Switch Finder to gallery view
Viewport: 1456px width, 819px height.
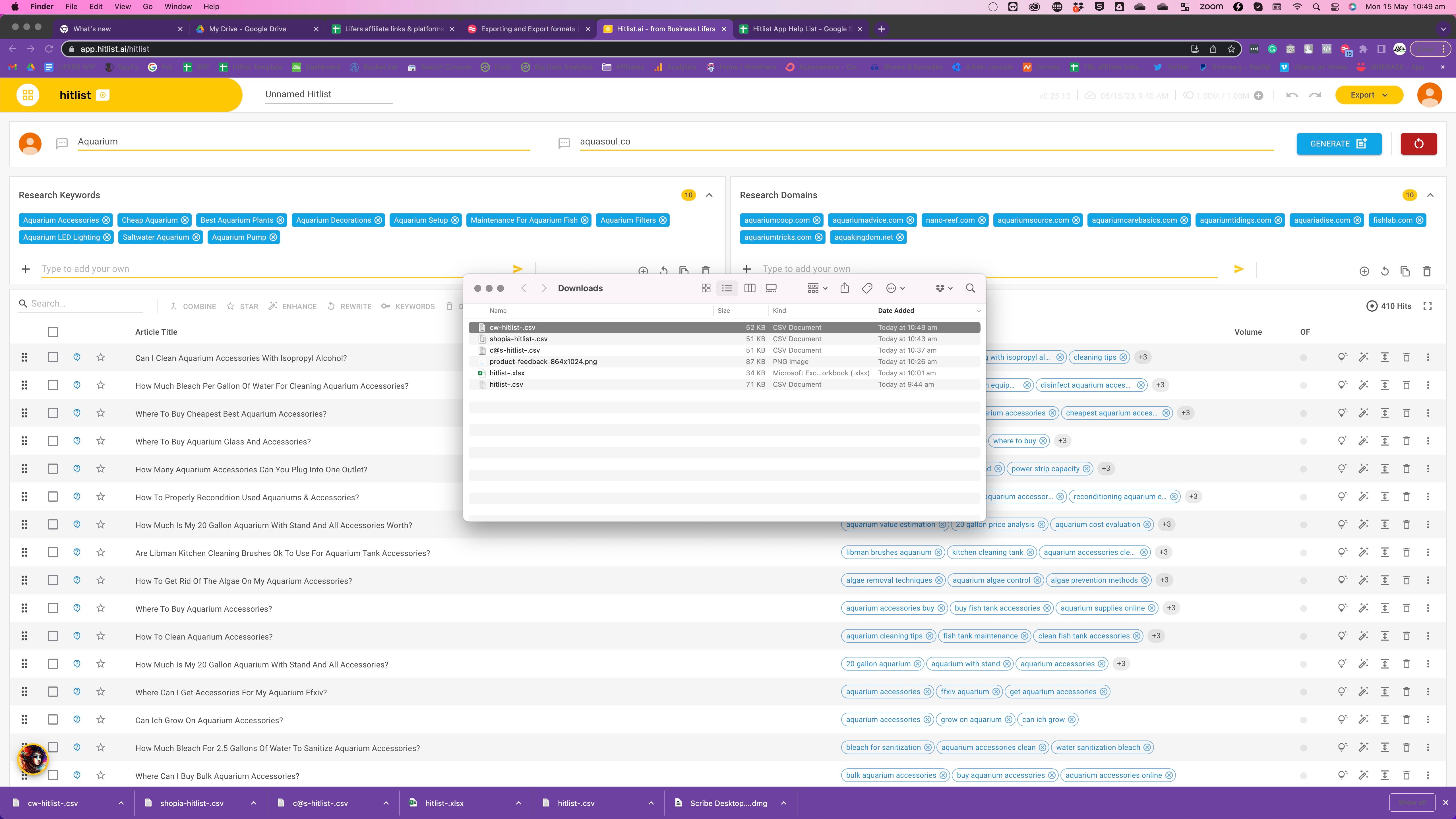coord(771,288)
